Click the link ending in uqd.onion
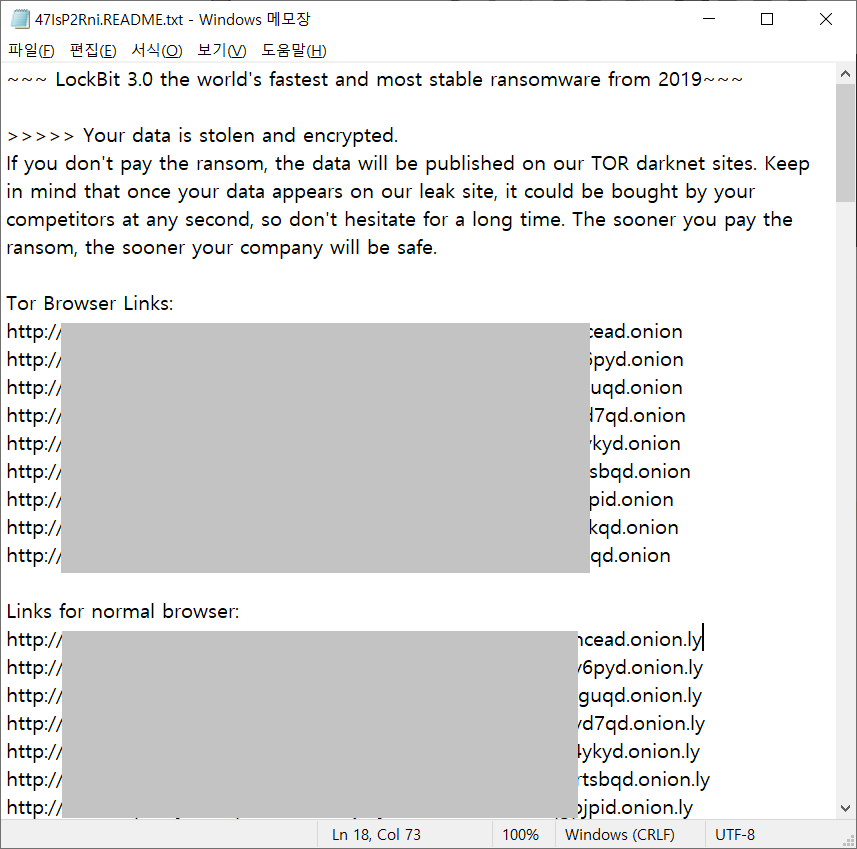Viewport: 857px width, 849px height. [x=344, y=388]
